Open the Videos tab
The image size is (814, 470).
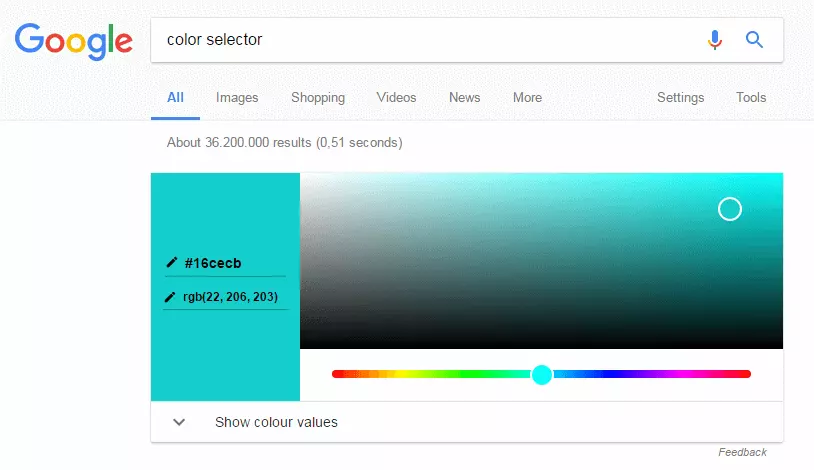tap(396, 98)
